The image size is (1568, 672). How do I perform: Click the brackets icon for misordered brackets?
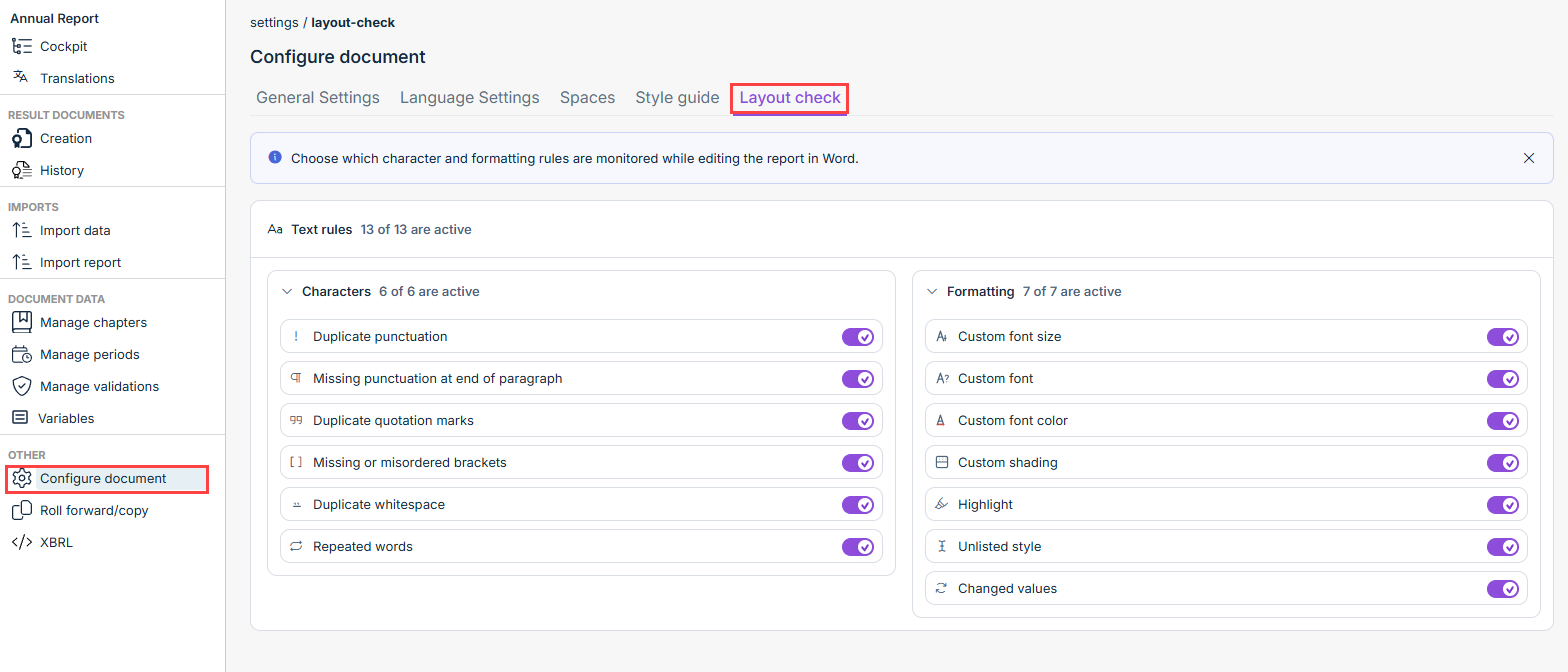pos(296,462)
